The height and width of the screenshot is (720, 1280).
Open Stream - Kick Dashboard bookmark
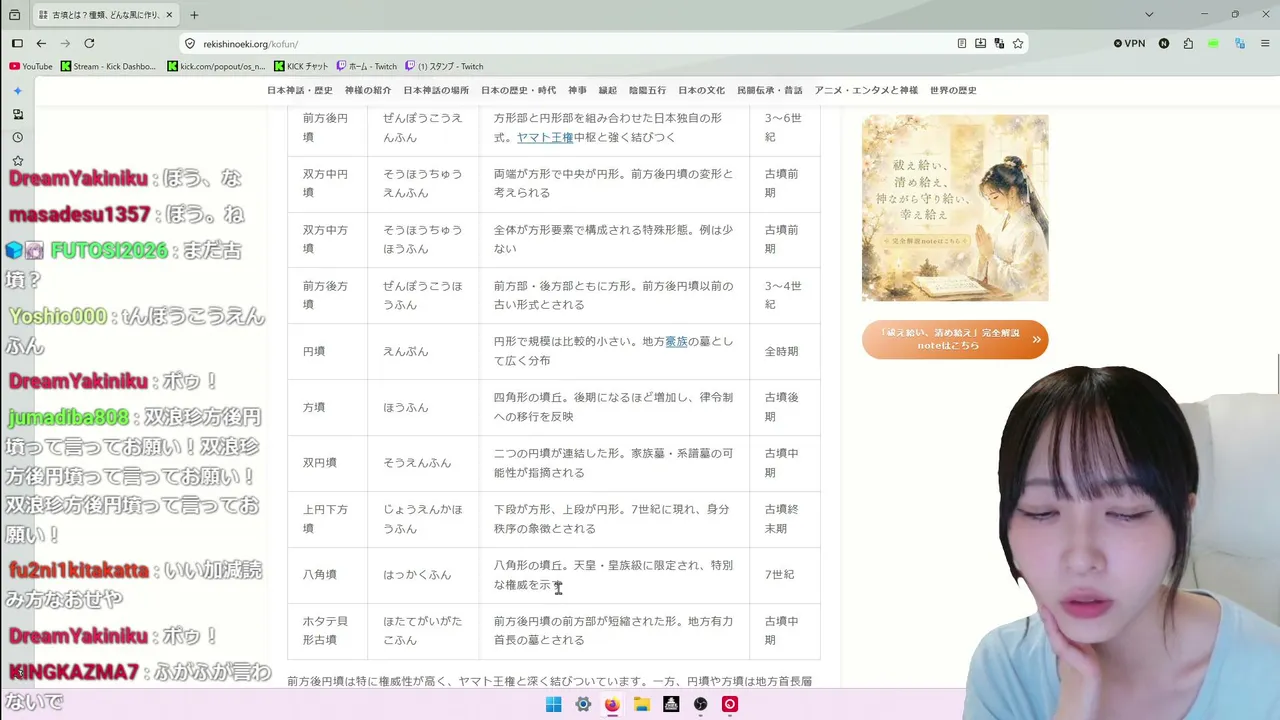pyautogui.click(x=109, y=66)
